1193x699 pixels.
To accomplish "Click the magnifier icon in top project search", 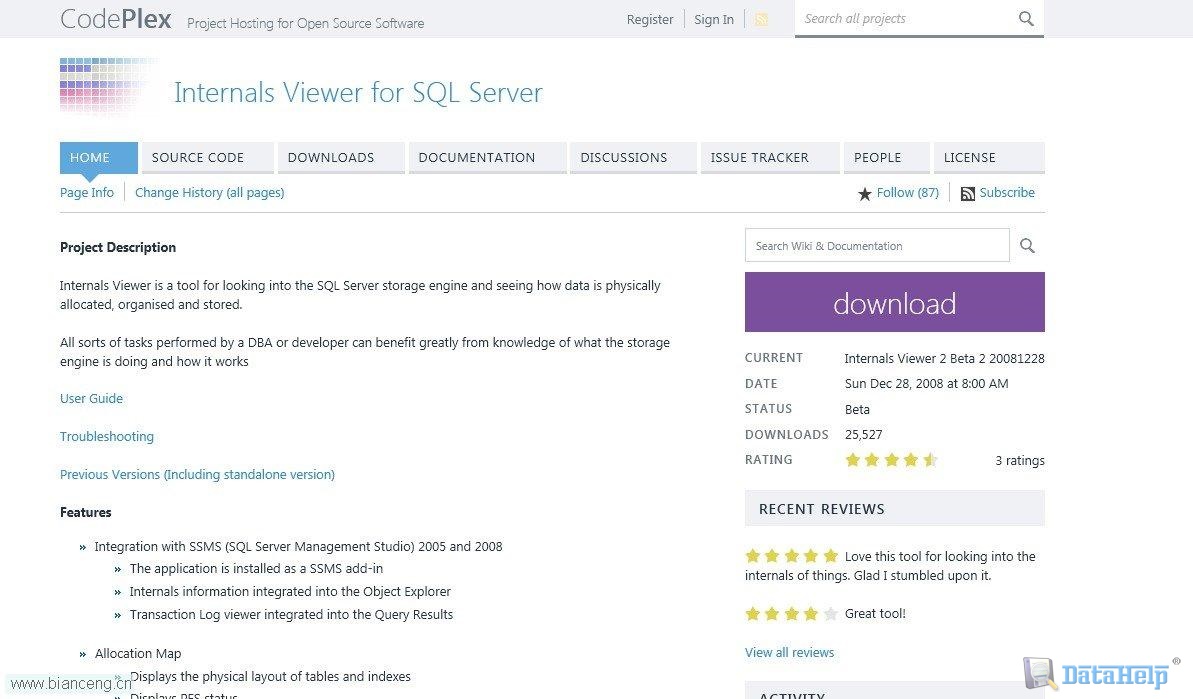I will pyautogui.click(x=1026, y=18).
